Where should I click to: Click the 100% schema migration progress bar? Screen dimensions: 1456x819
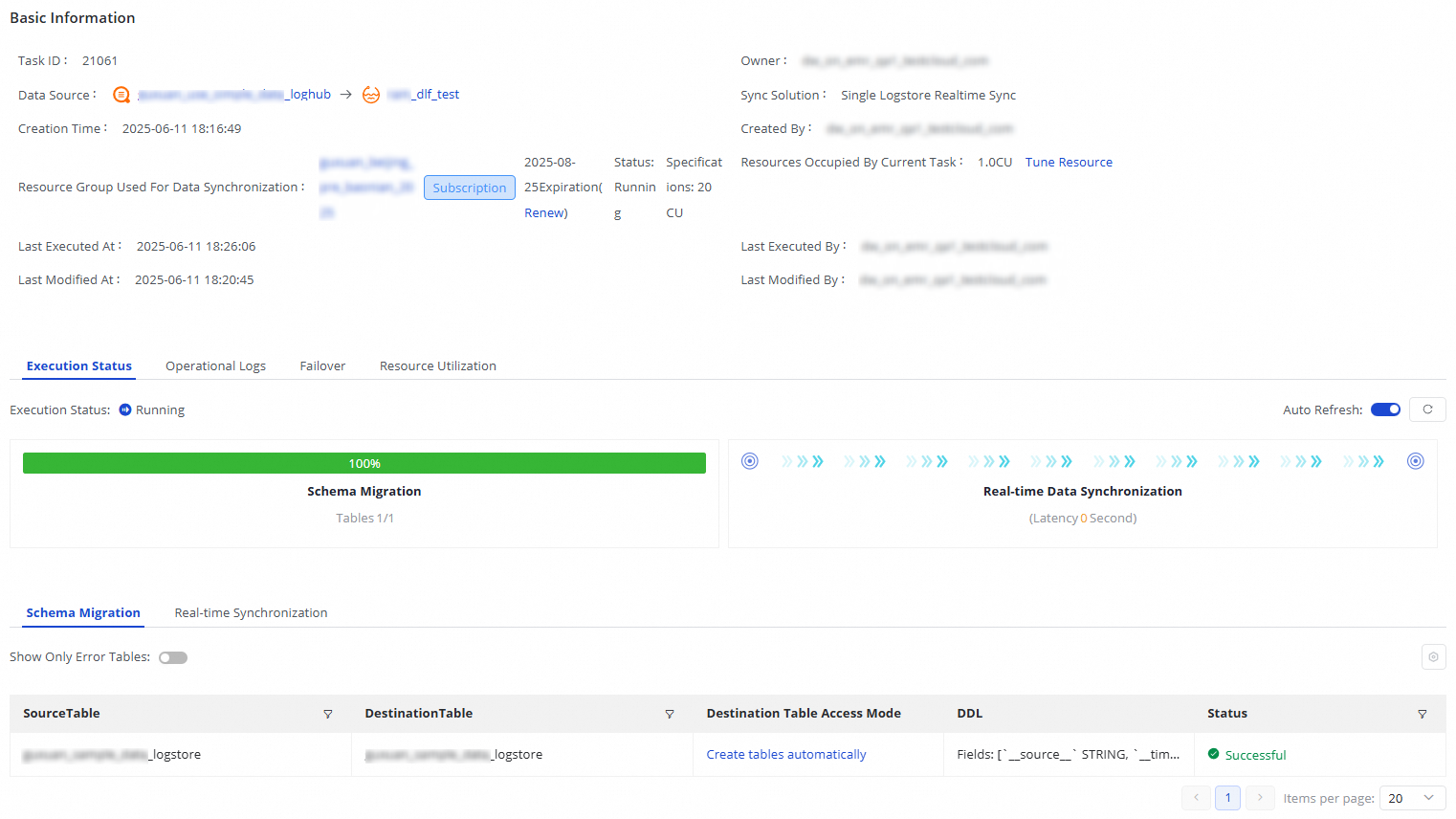(364, 463)
